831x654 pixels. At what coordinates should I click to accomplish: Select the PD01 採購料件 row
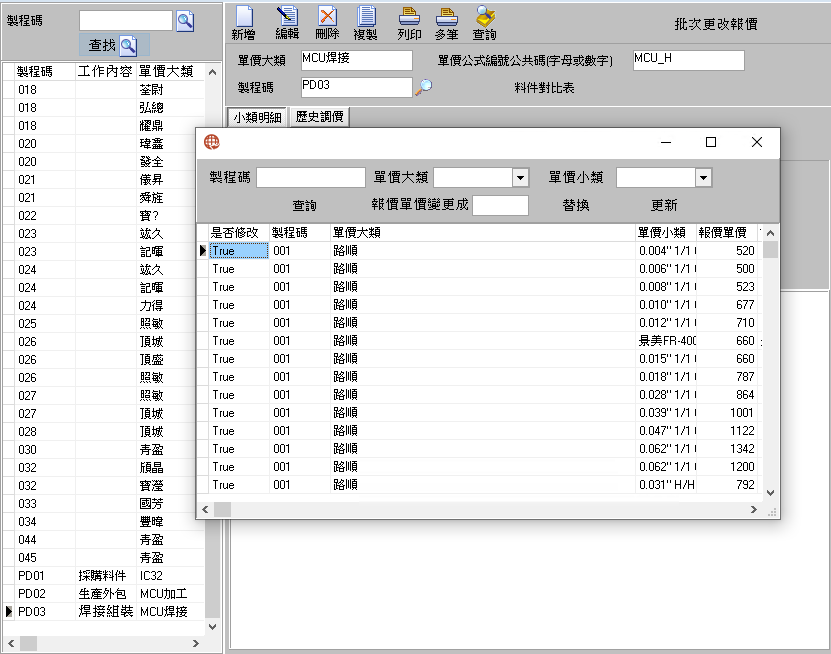[x=104, y=576]
